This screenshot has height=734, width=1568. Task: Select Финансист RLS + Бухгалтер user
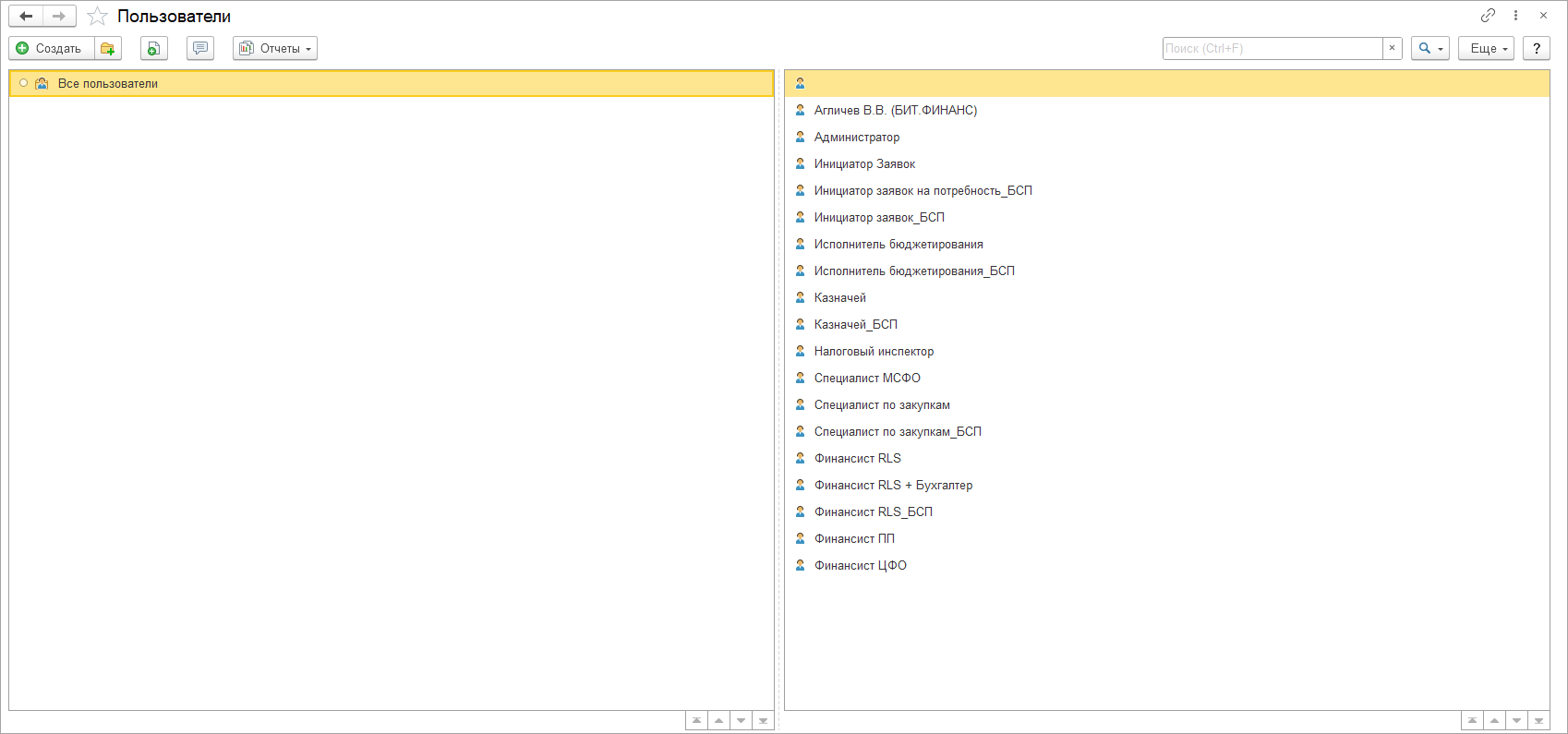pyautogui.click(x=1167, y=485)
